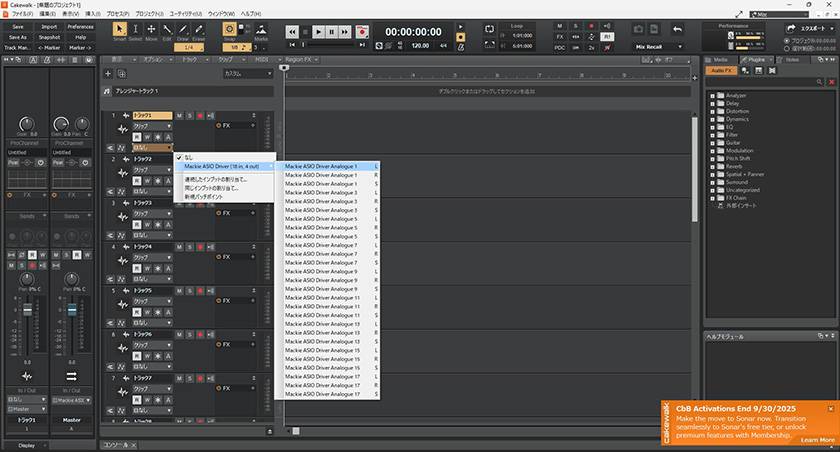The width and height of the screenshot is (840, 452).
Task: Click the Learn More link in banner
Action: pyautogui.click(x=816, y=440)
